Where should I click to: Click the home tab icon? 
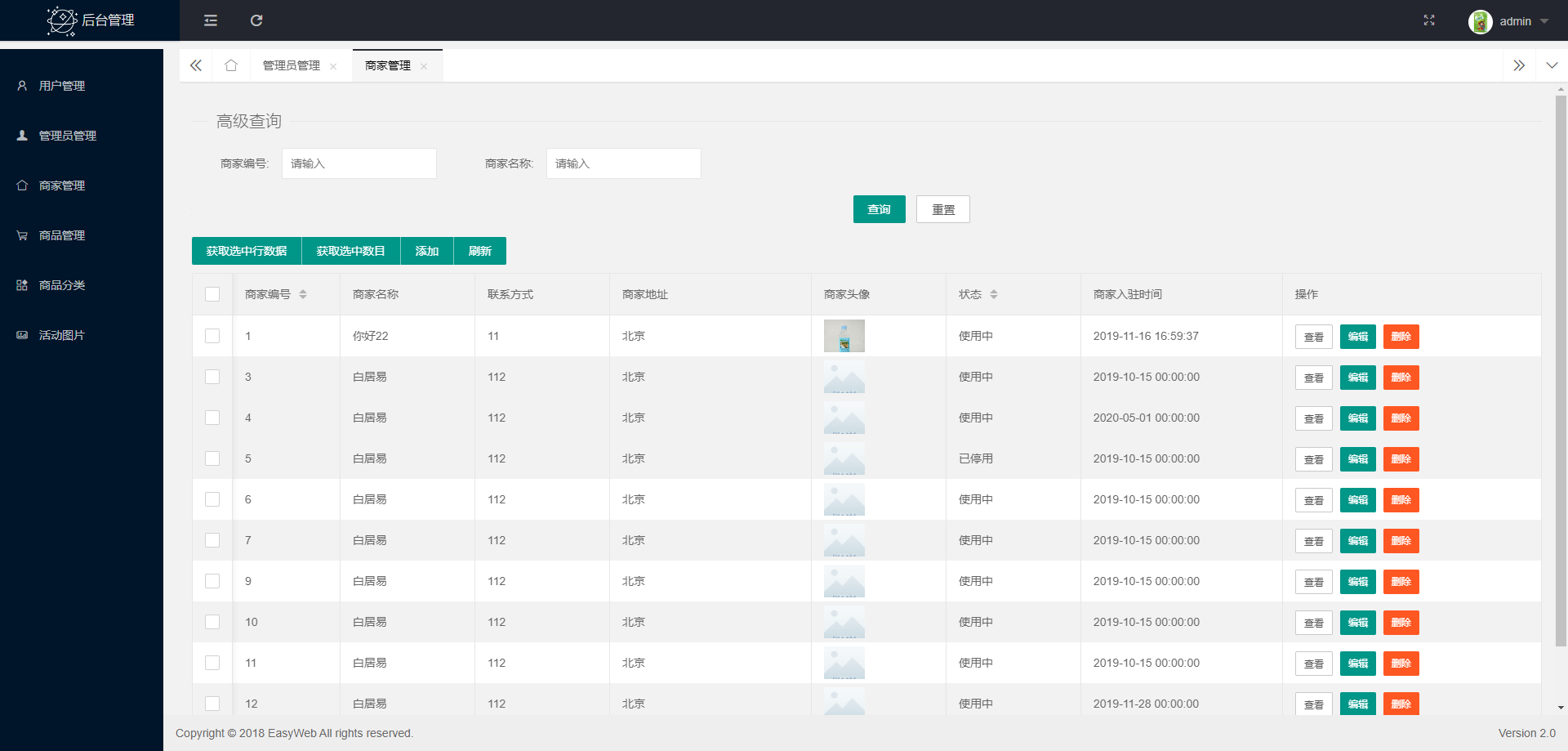(x=231, y=65)
